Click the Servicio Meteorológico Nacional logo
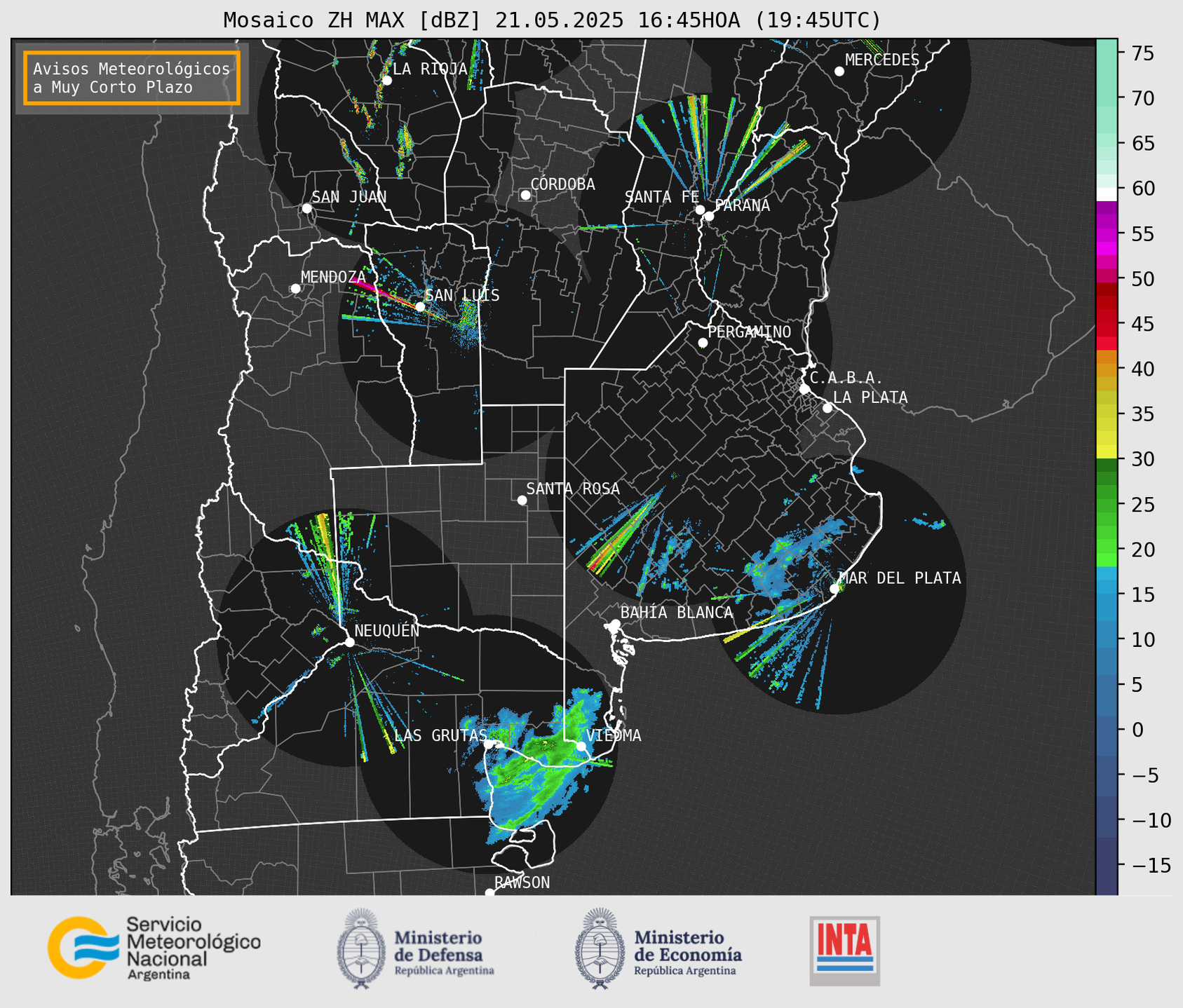 coord(154,948)
